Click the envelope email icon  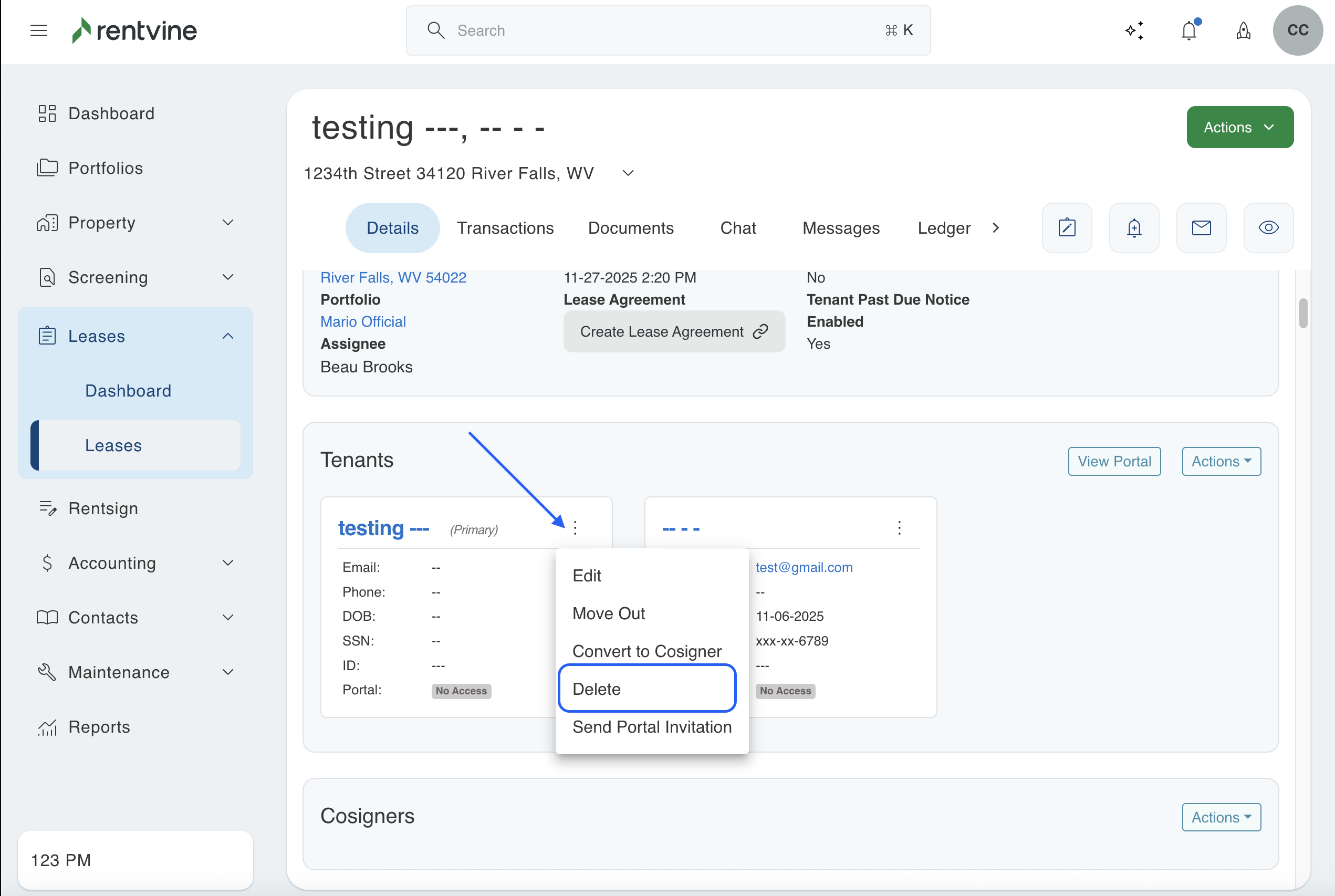pyautogui.click(x=1201, y=227)
